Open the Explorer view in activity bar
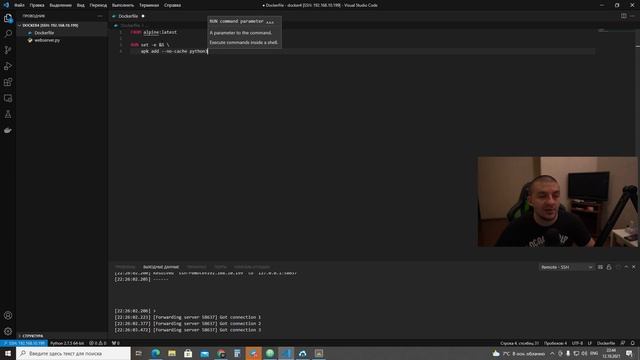The height and width of the screenshot is (360, 640). 8,18
